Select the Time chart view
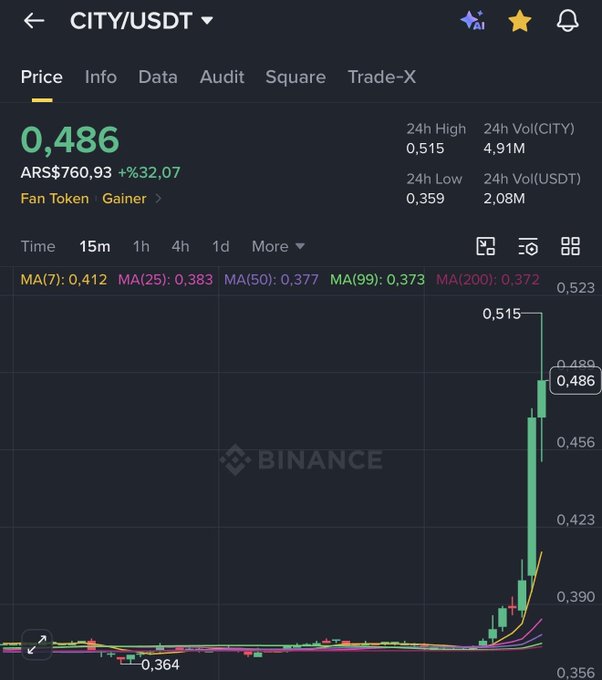 point(38,246)
